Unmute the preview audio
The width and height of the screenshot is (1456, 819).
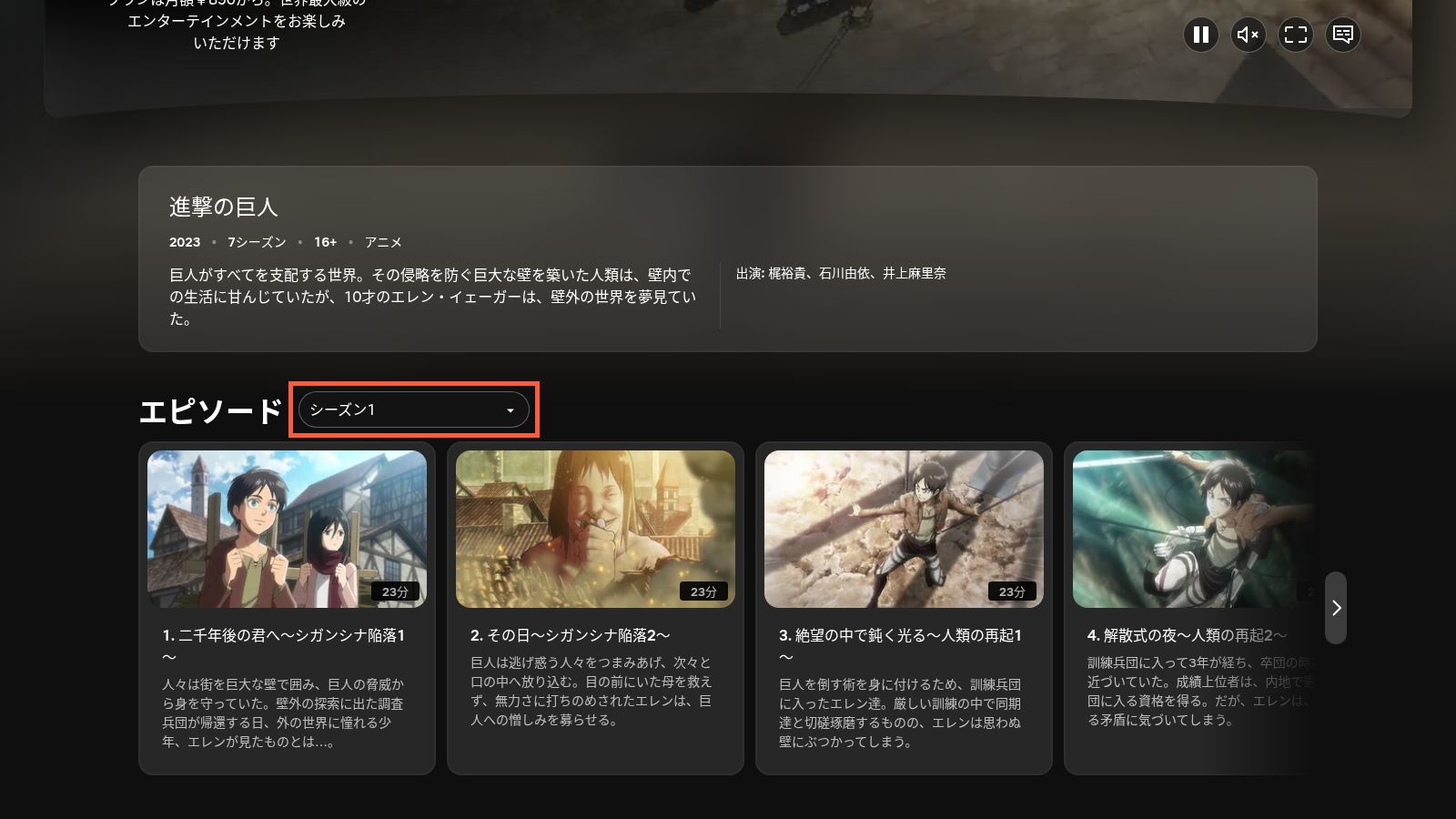coord(1249,35)
